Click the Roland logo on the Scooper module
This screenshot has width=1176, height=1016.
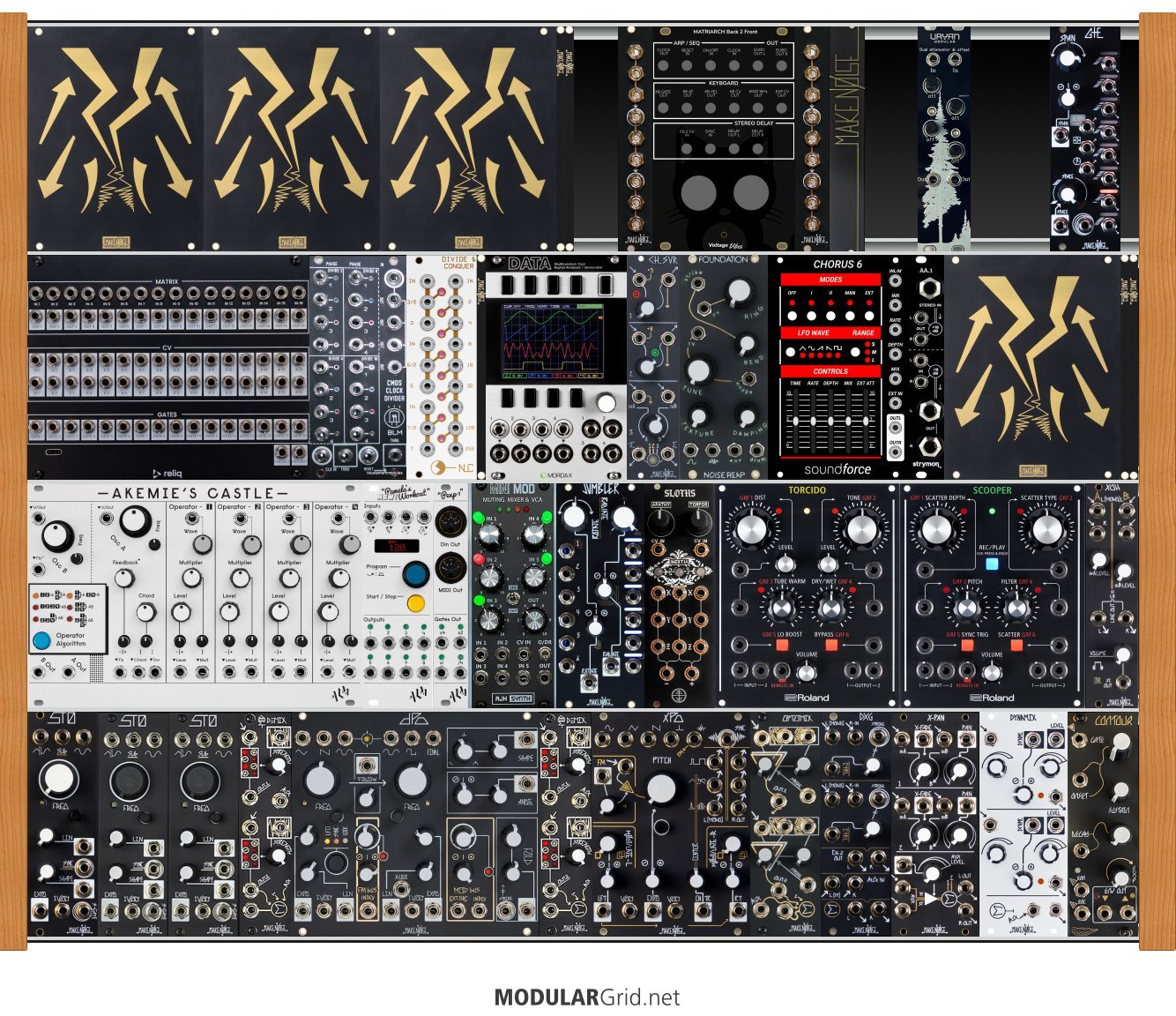point(993,698)
